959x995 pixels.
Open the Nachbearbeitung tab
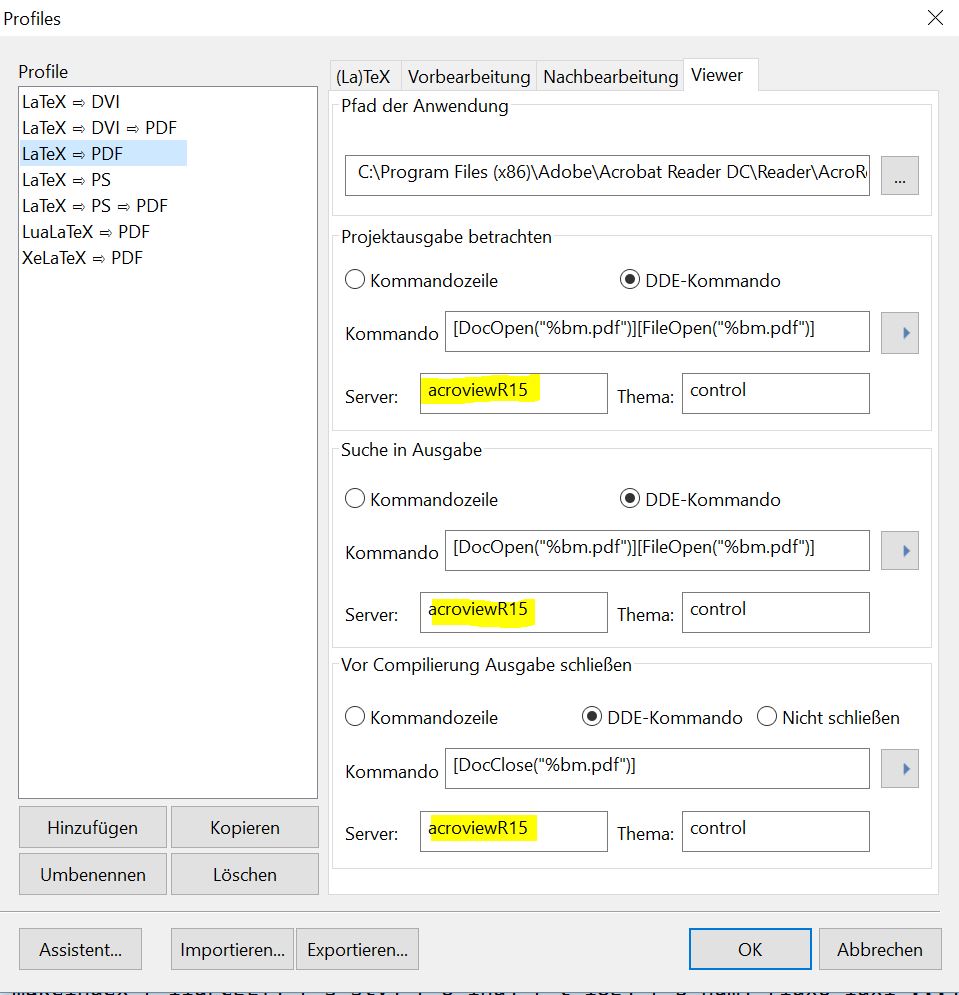pos(610,77)
